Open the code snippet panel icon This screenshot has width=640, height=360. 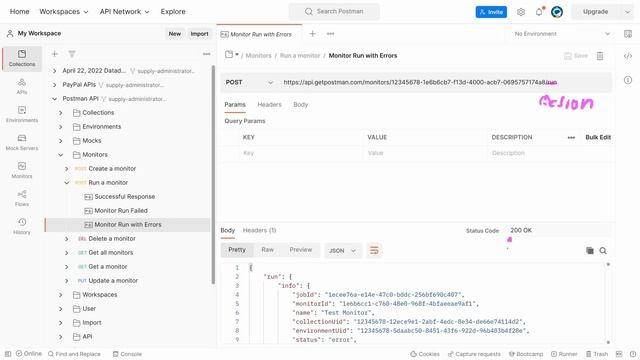628,56
